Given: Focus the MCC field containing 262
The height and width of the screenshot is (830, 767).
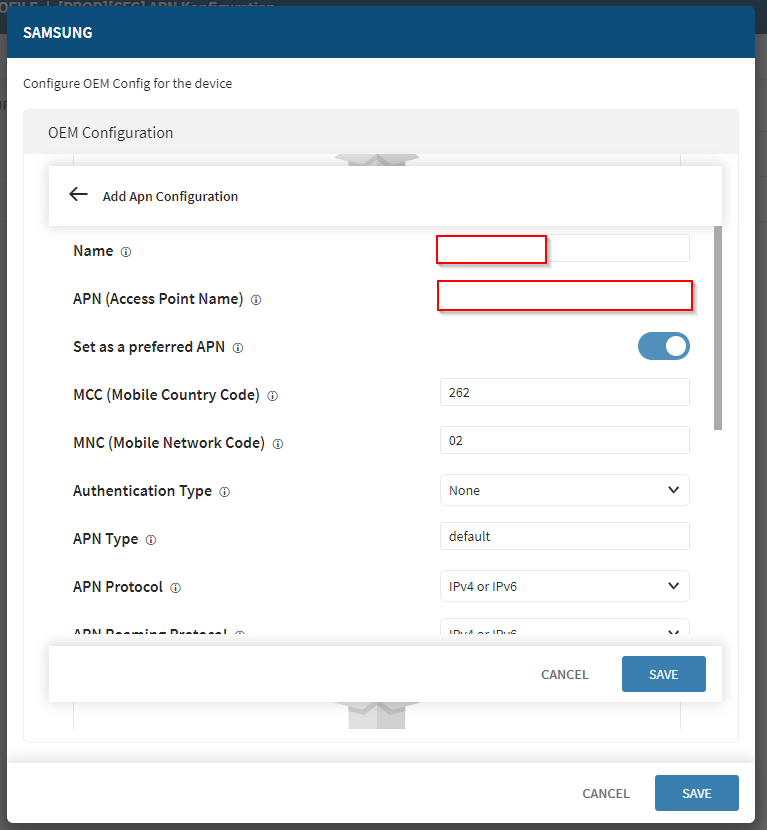Looking at the screenshot, I should [564, 392].
